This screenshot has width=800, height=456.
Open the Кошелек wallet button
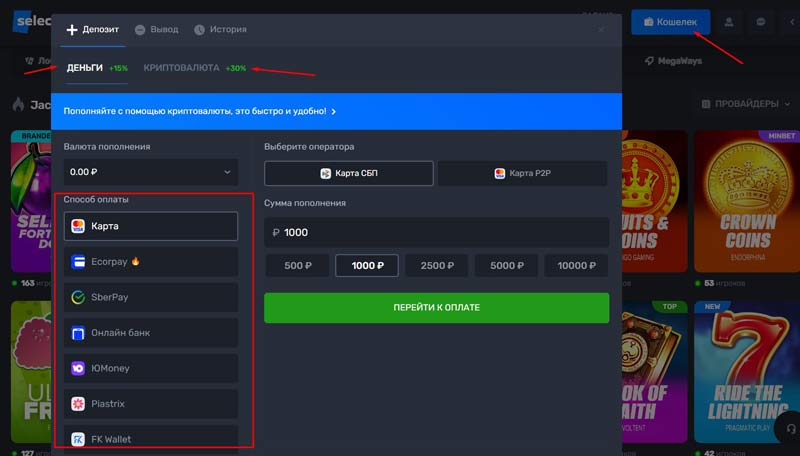[670, 22]
